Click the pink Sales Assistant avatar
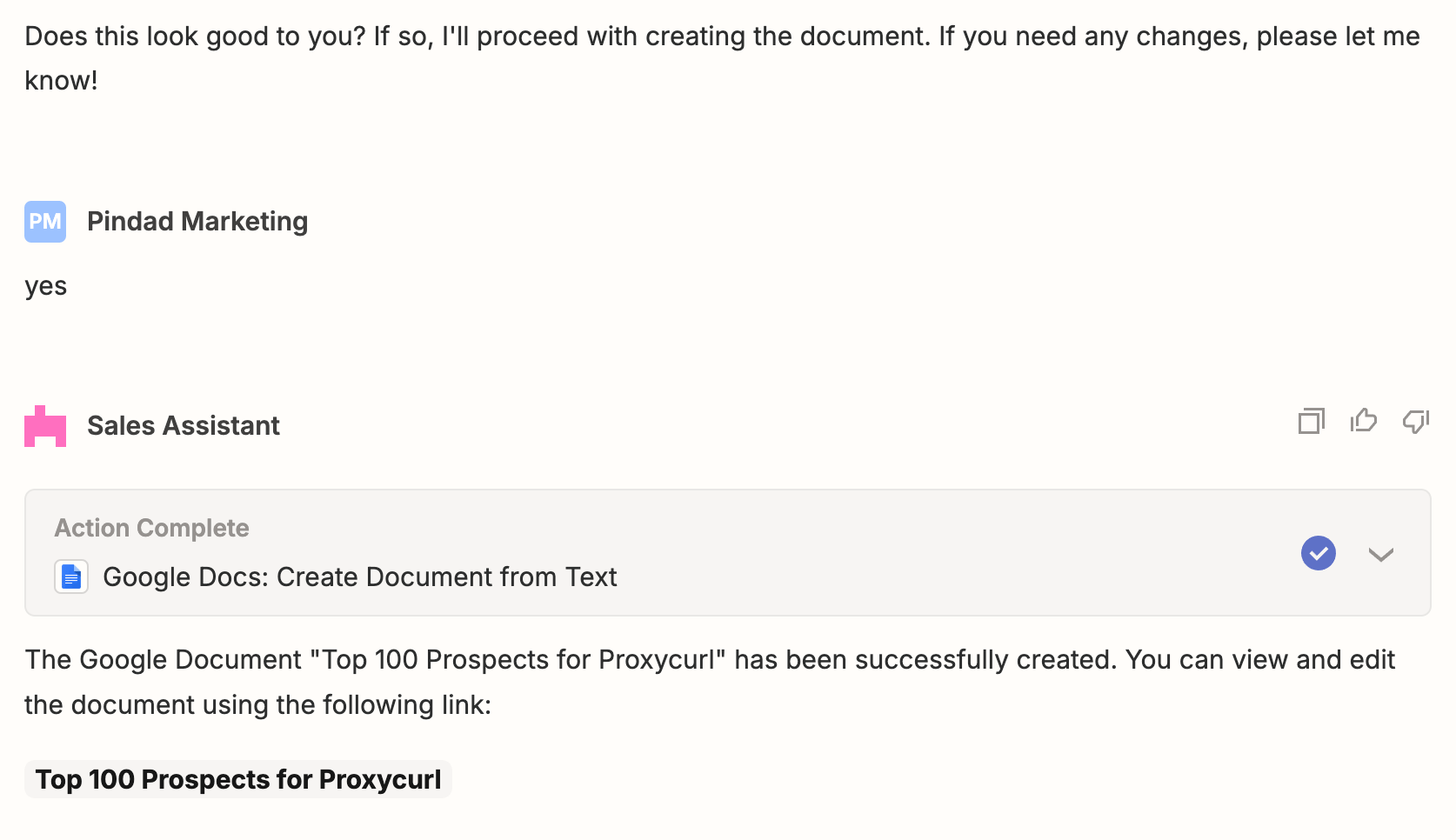 tap(45, 426)
